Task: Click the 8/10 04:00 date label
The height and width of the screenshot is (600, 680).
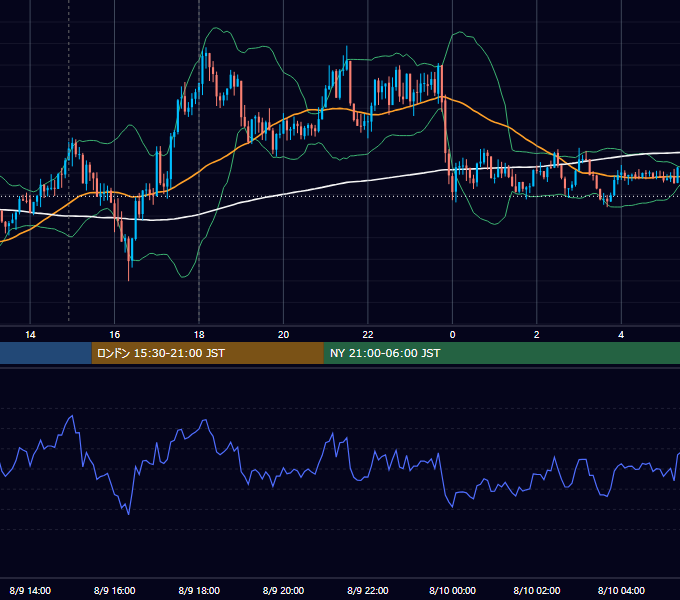Action: (x=621, y=590)
